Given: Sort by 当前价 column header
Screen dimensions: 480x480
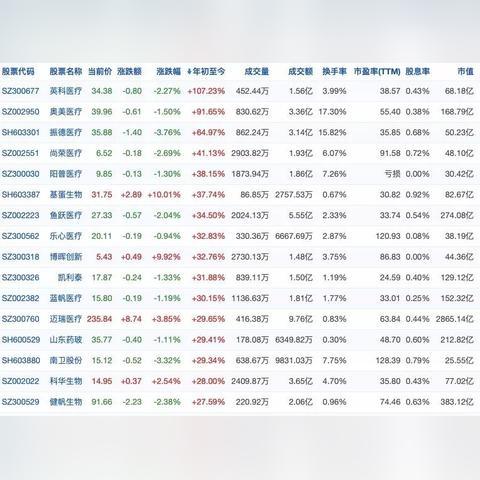Looking at the screenshot, I should click(100, 71).
